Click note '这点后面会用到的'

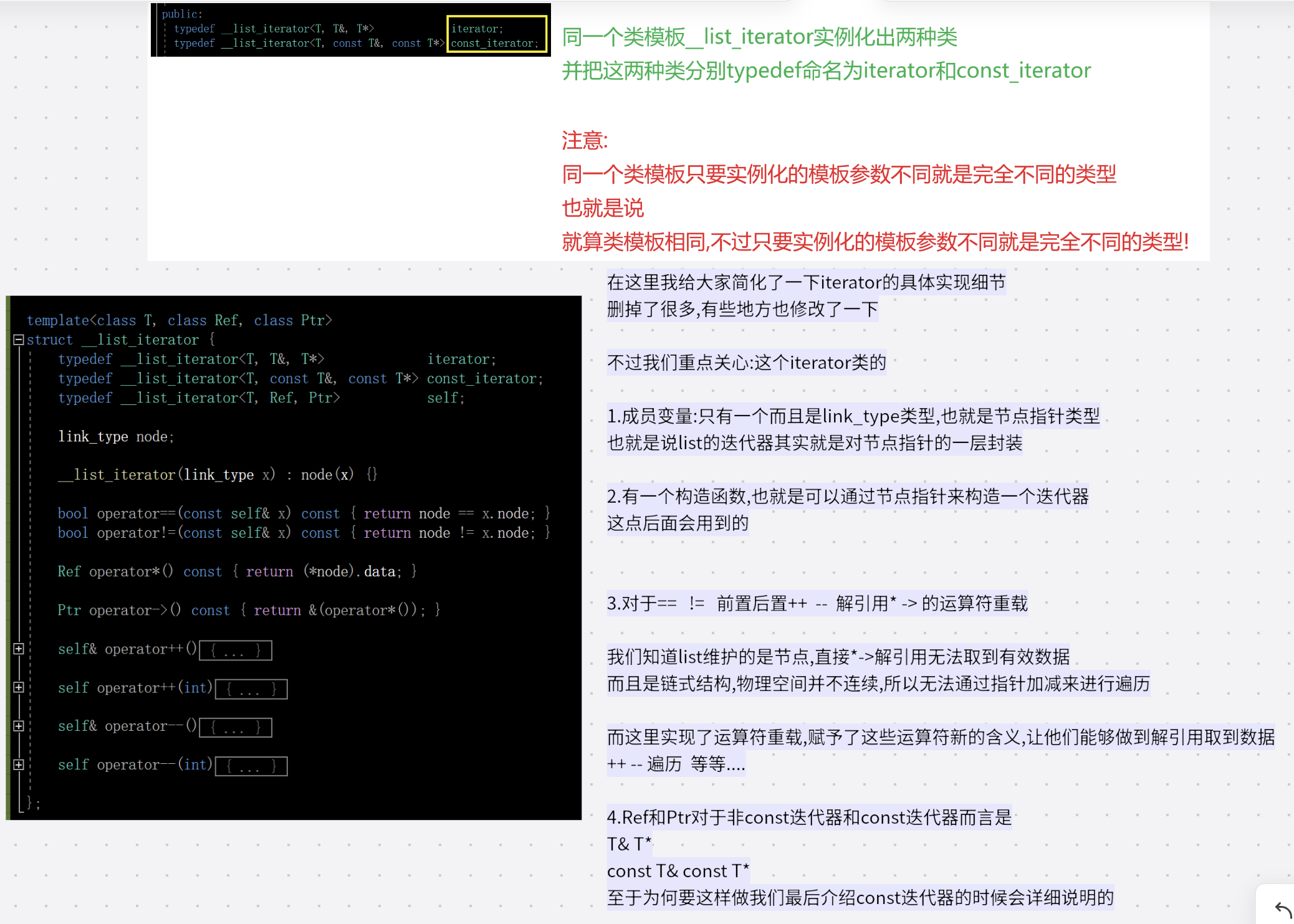[678, 523]
